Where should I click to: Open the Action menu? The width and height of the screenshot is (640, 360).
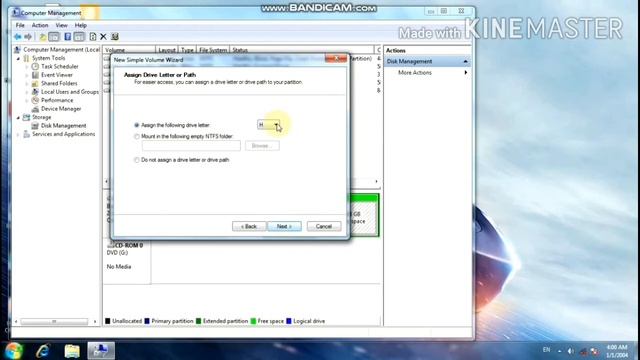point(40,25)
